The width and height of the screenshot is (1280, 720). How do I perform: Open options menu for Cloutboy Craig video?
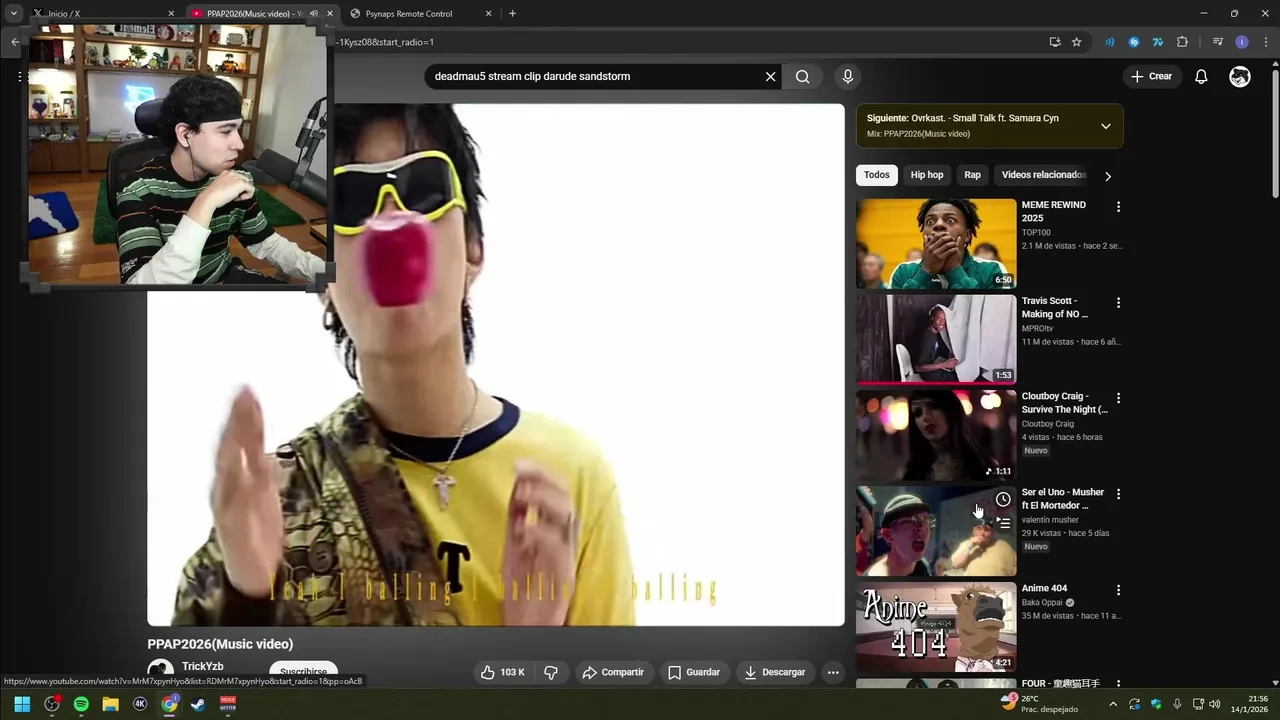pyautogui.click(x=1118, y=398)
